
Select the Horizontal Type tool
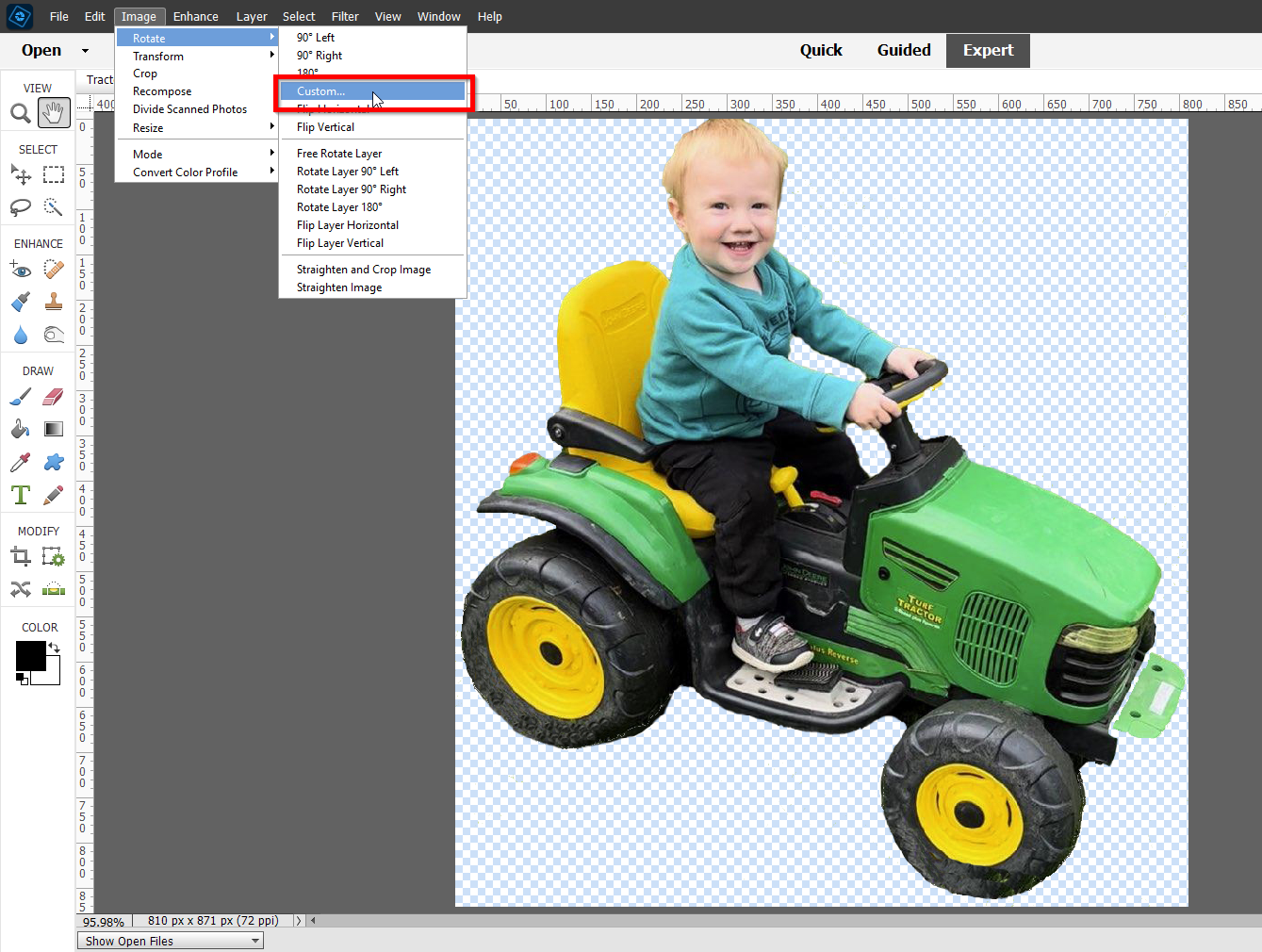pyautogui.click(x=20, y=494)
